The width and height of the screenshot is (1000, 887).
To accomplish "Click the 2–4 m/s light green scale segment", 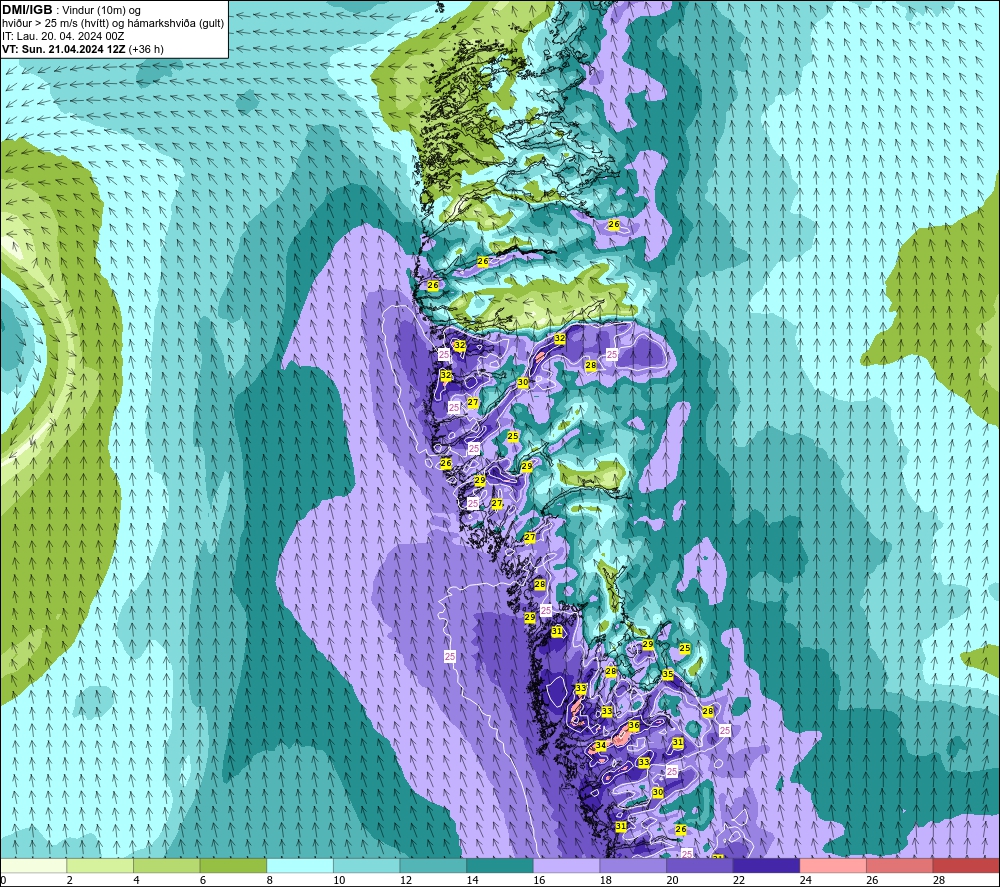I will (x=100, y=865).
